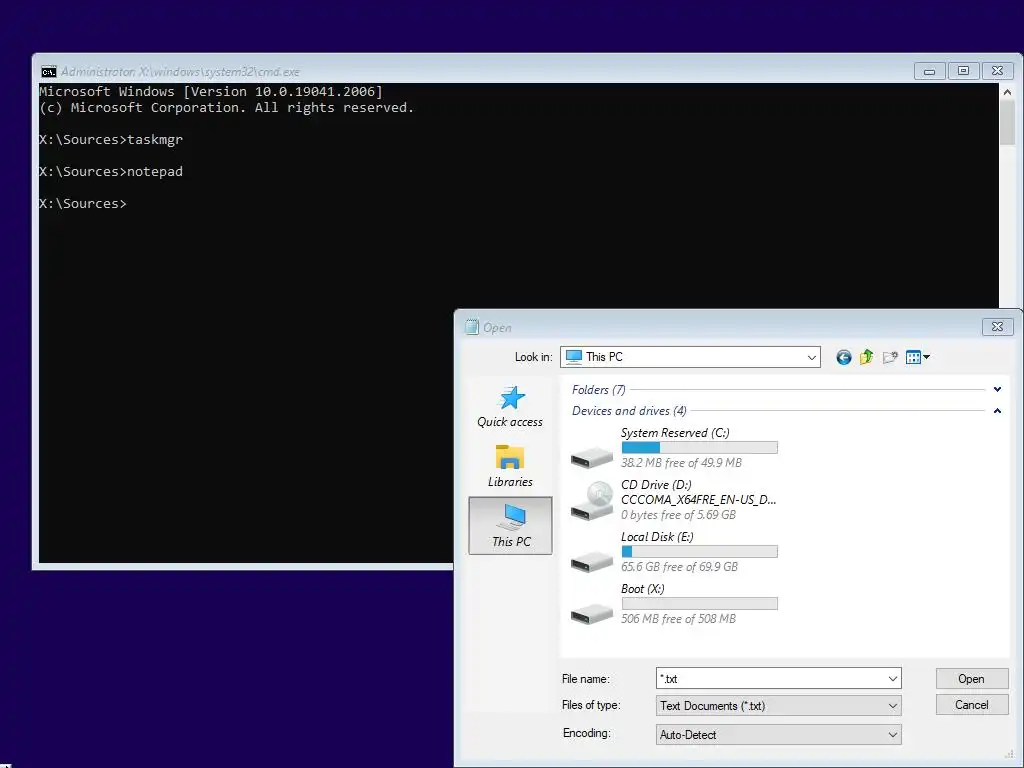The width and height of the screenshot is (1024, 768).
Task: Click the Create New Folder icon
Action: click(x=889, y=357)
